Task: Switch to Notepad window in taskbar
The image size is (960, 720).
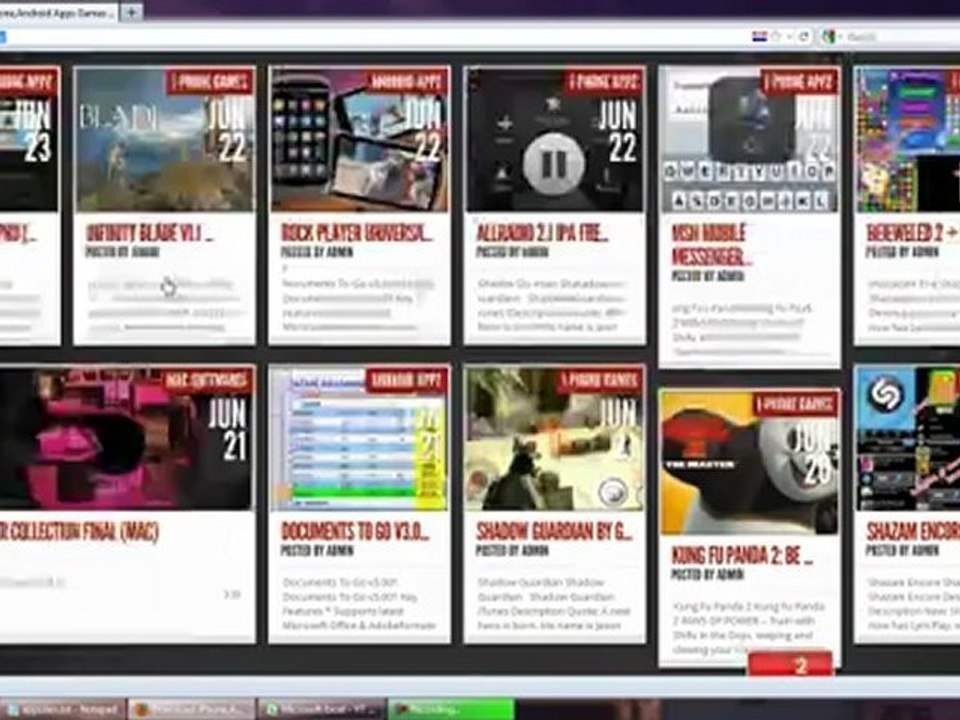Action: coord(63,709)
